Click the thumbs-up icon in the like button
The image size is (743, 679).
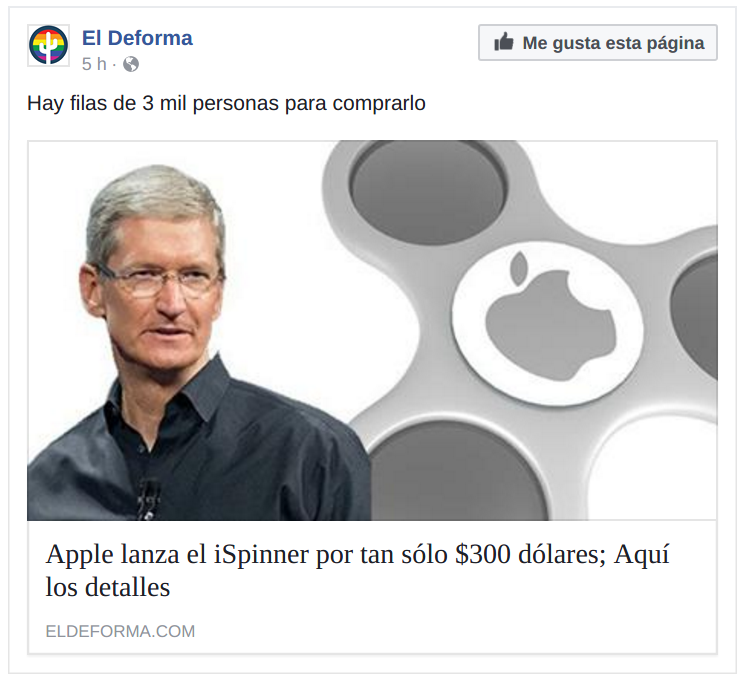[504, 42]
